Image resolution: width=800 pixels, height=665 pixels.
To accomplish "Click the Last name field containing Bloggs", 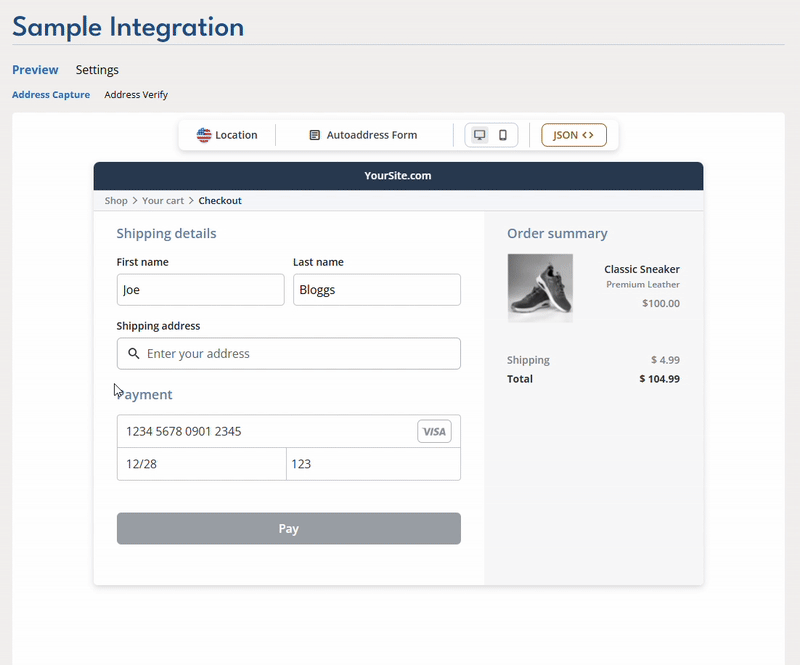I will coord(377,289).
